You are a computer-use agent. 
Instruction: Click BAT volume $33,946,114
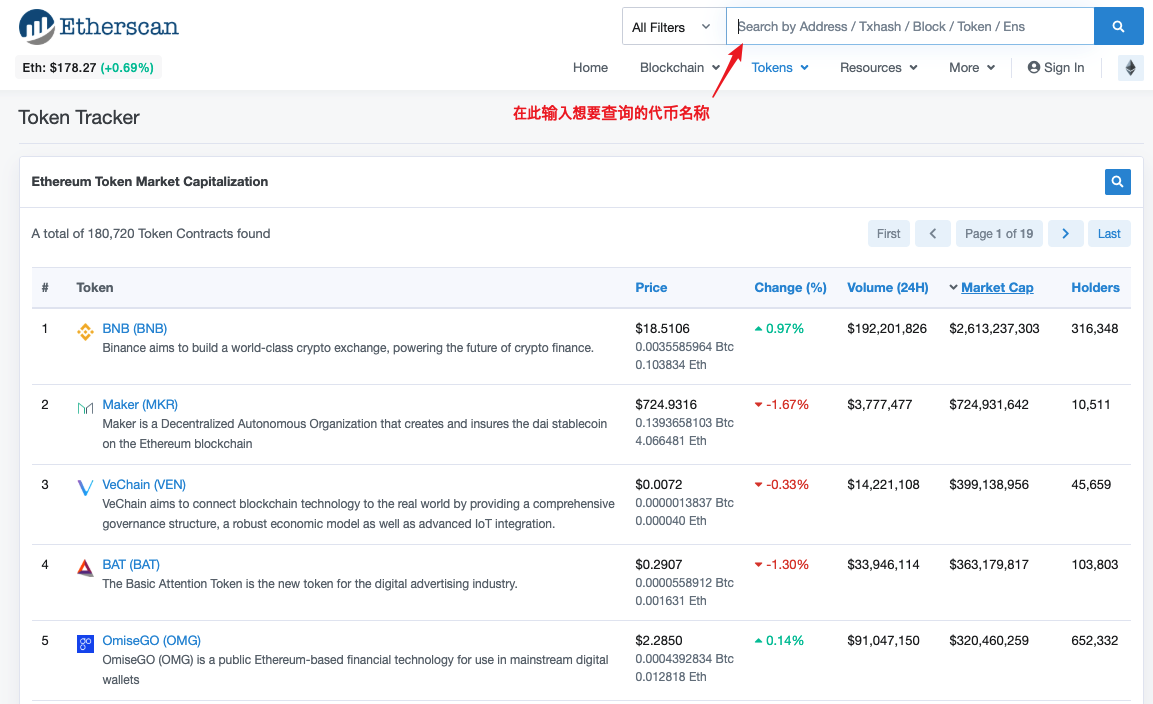tap(883, 565)
